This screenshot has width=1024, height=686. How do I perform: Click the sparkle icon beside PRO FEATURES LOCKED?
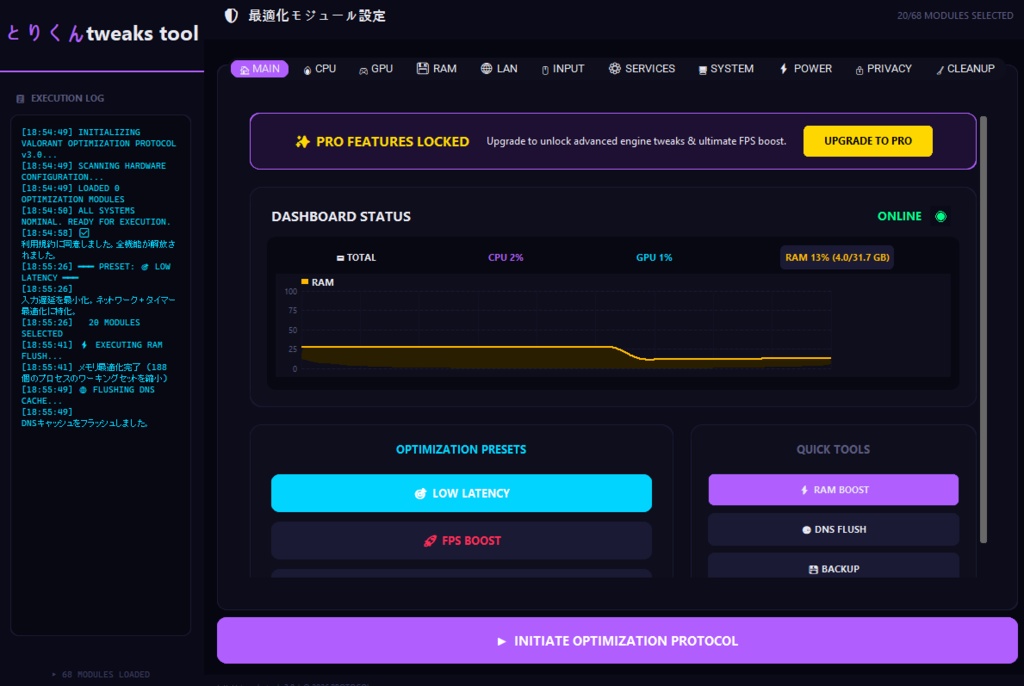pyautogui.click(x=302, y=142)
